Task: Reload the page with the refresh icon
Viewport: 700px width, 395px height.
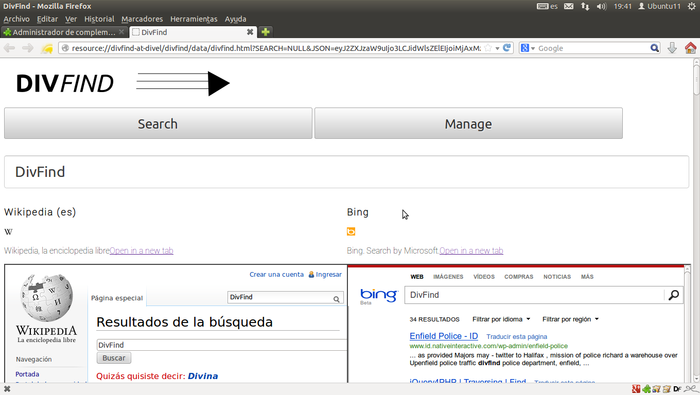Action: [507, 48]
